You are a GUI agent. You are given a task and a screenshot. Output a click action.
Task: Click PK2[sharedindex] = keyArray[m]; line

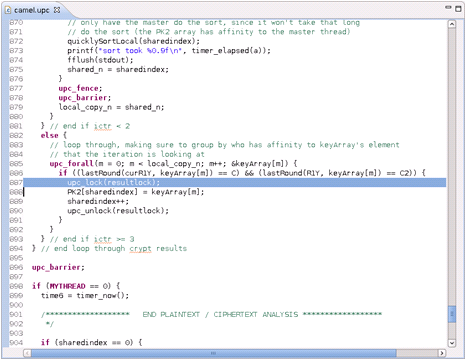point(136,192)
